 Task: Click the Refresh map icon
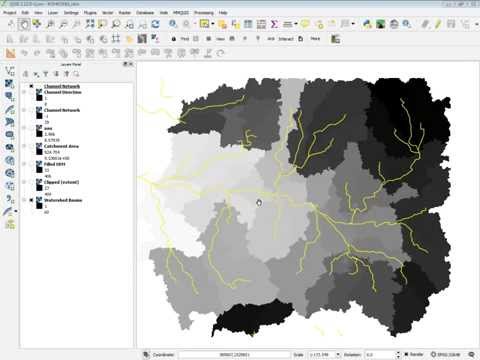pyautogui.click(x=155, y=24)
